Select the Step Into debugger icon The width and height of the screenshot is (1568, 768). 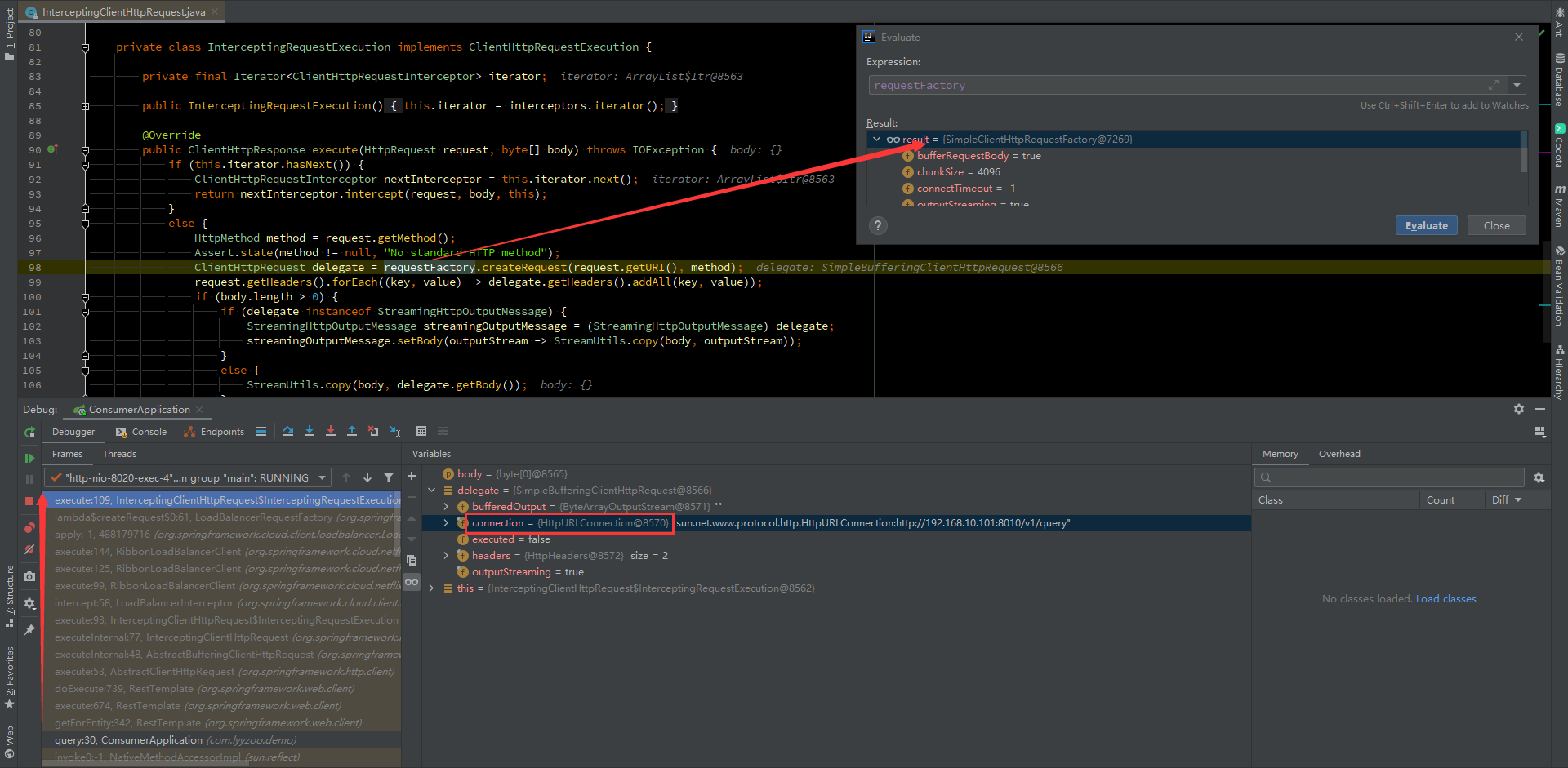tap(310, 431)
